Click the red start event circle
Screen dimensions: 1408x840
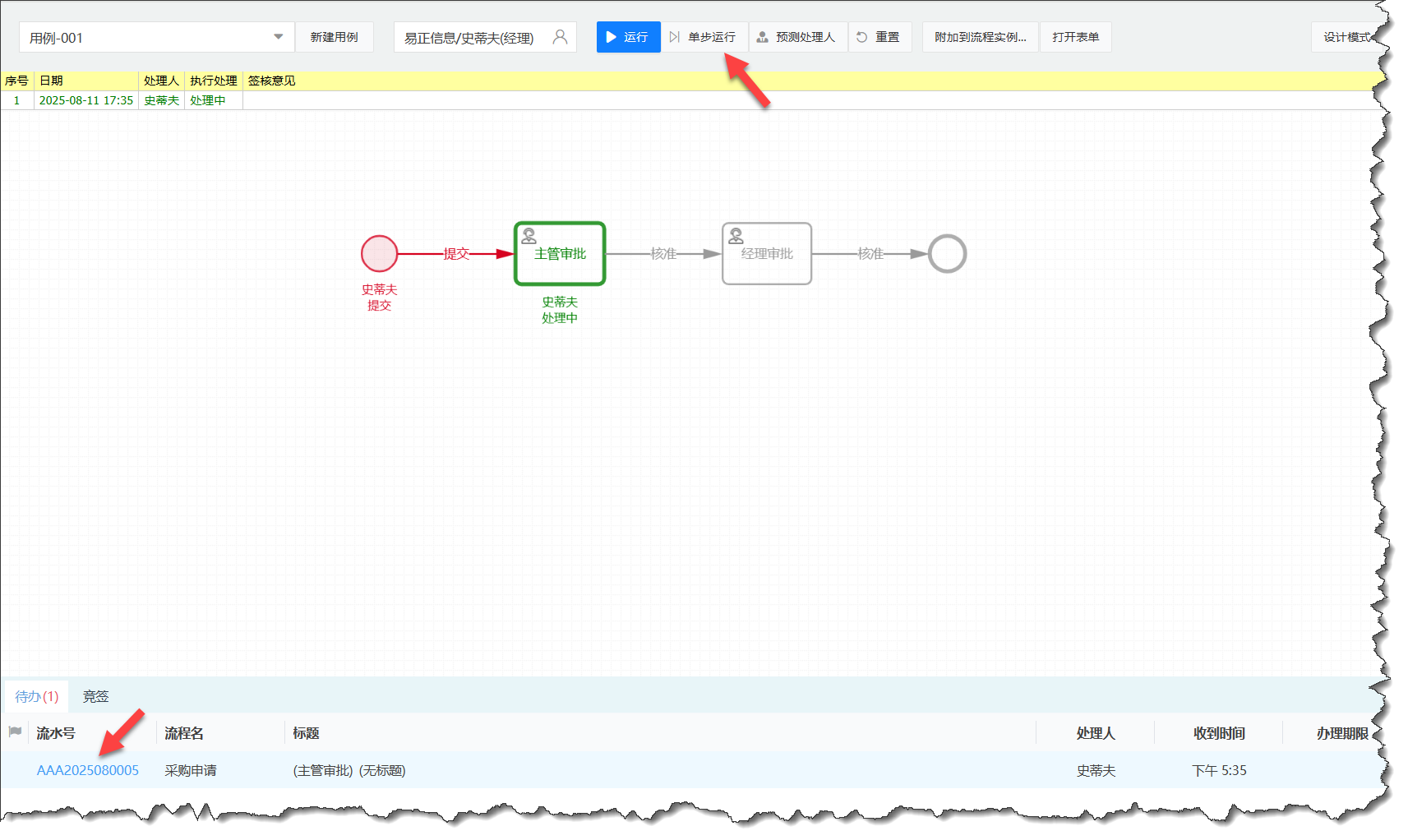coord(379,253)
